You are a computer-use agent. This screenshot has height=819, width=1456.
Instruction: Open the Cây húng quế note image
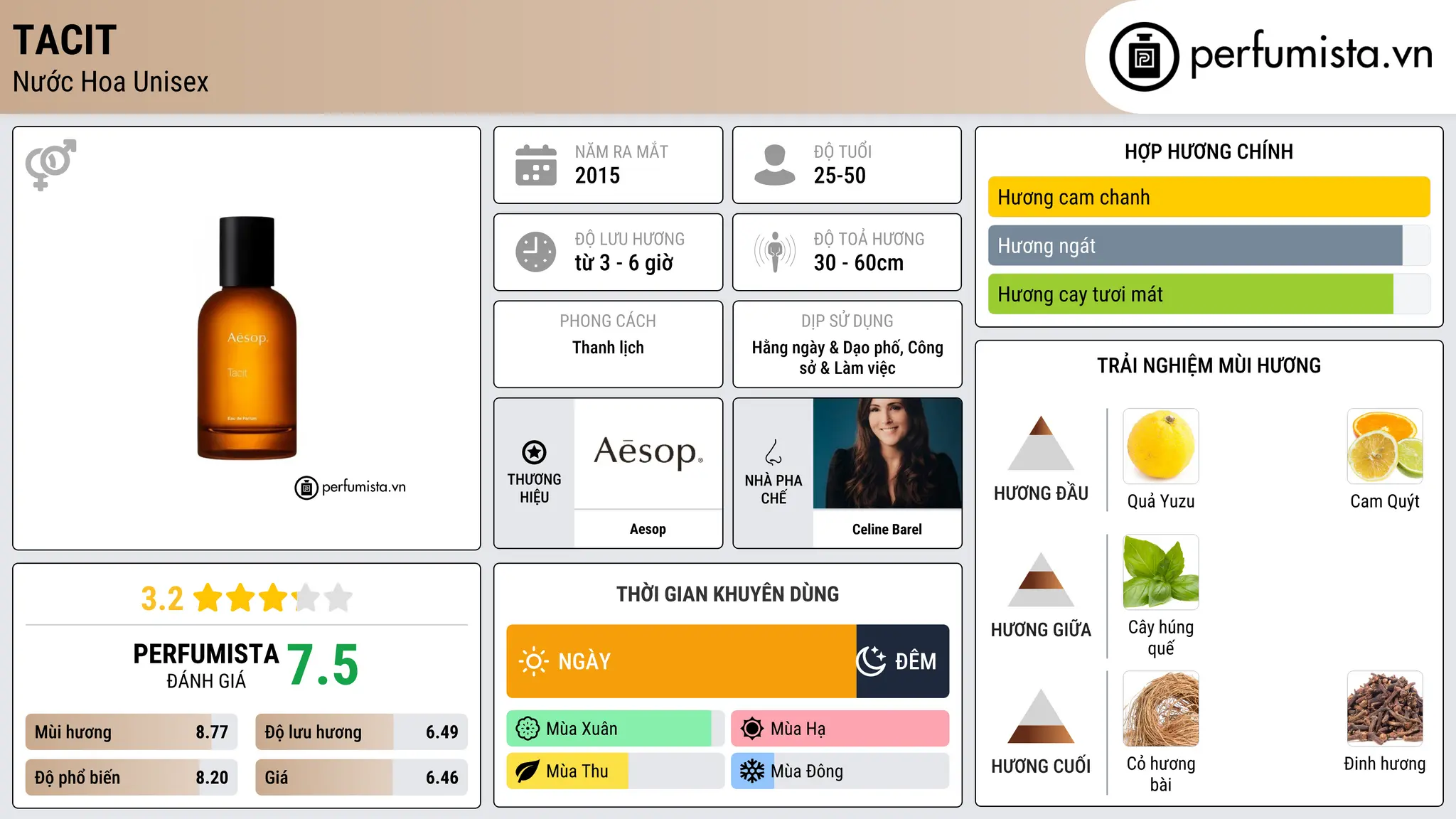click(x=1161, y=572)
